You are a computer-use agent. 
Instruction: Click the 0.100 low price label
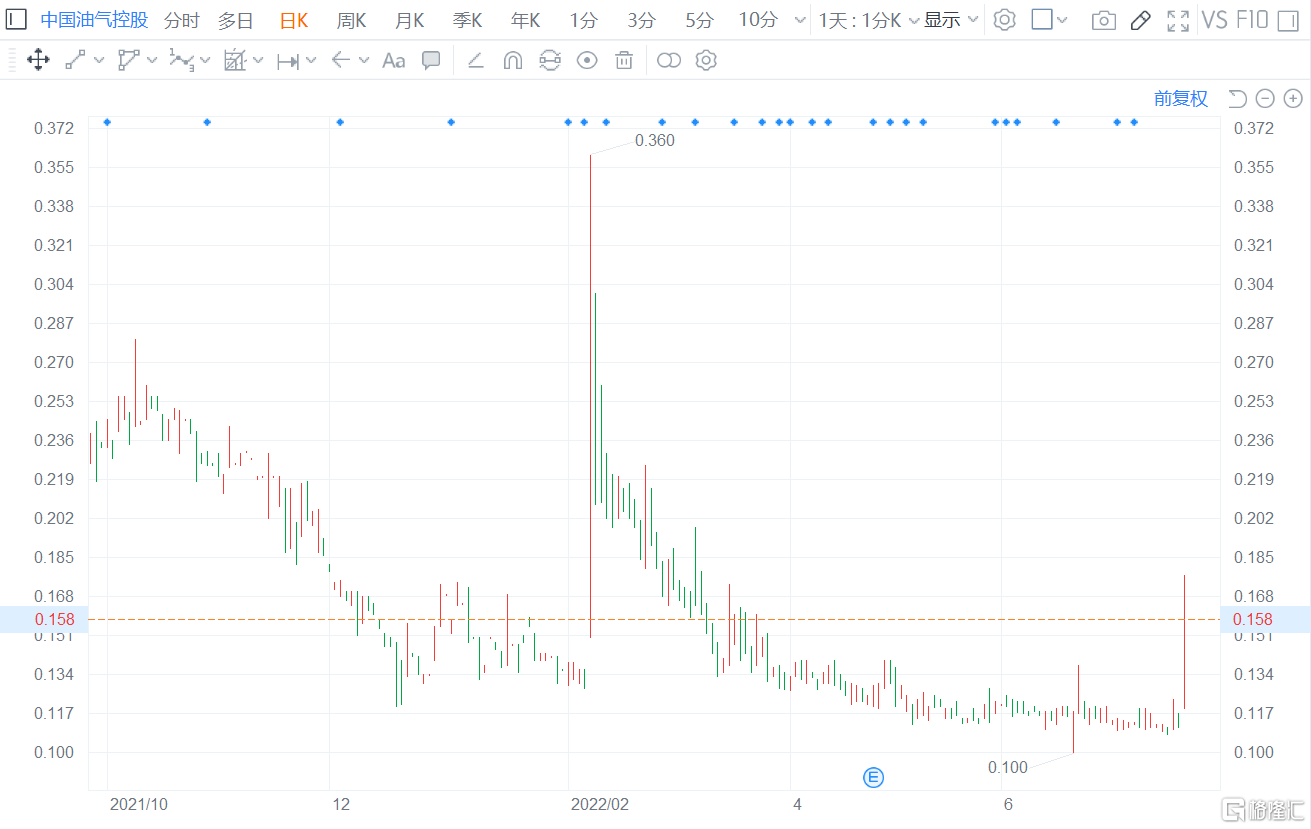pyautogui.click(x=1008, y=767)
